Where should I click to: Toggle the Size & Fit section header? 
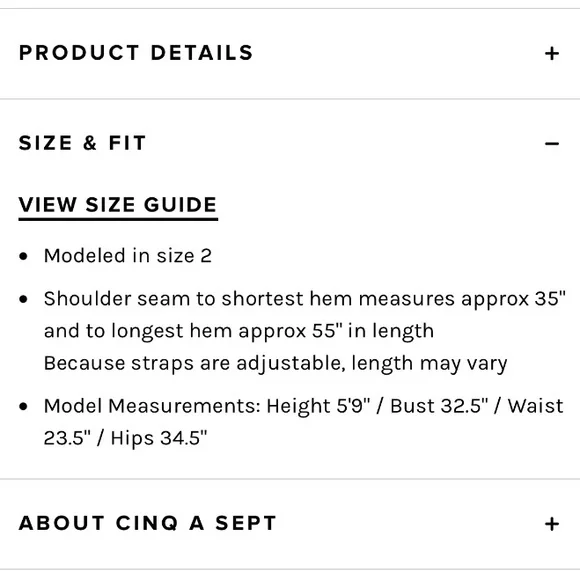[290, 143]
